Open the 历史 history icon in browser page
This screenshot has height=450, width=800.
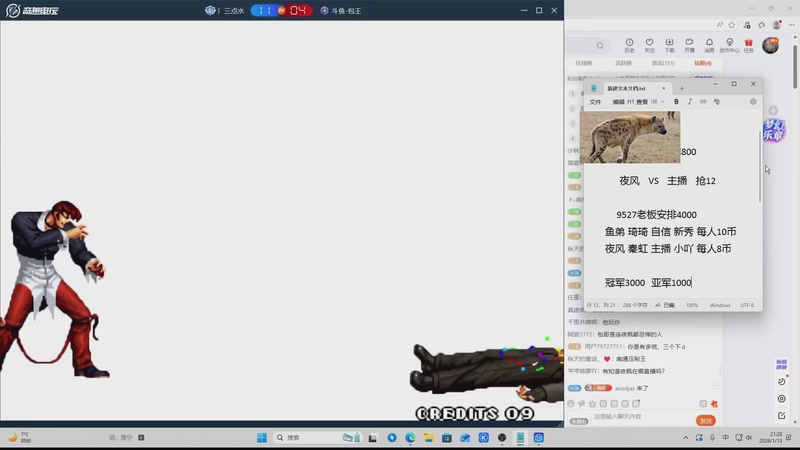pyautogui.click(x=630, y=45)
